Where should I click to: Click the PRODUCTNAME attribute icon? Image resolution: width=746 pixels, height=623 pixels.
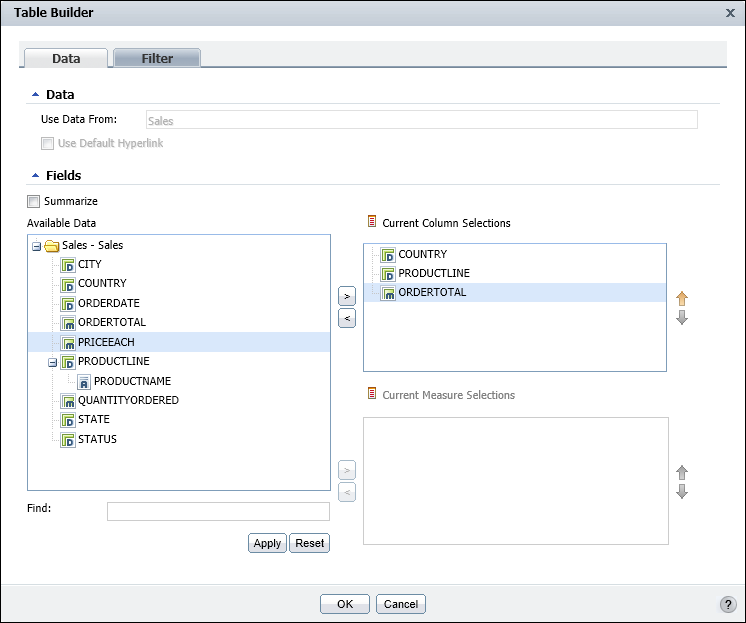(84, 381)
